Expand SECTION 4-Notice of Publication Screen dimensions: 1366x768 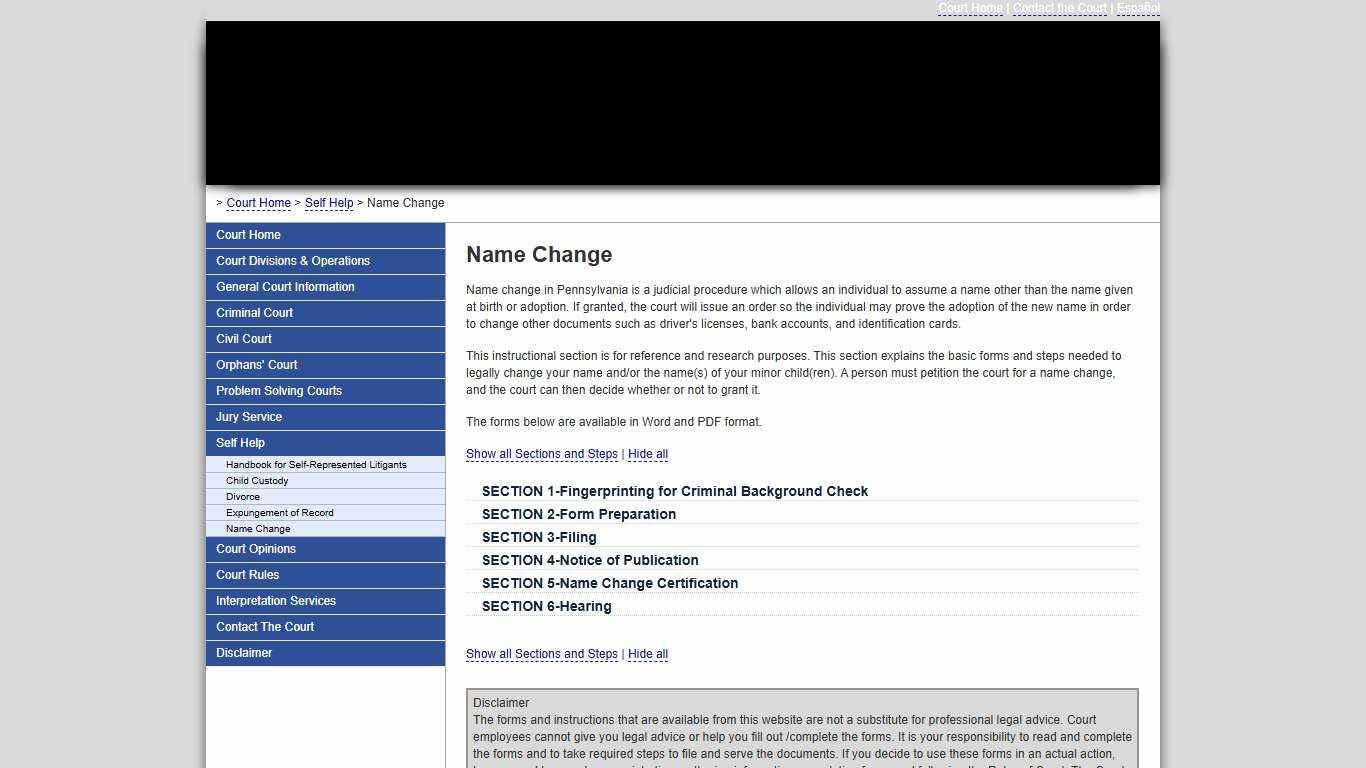(x=590, y=560)
